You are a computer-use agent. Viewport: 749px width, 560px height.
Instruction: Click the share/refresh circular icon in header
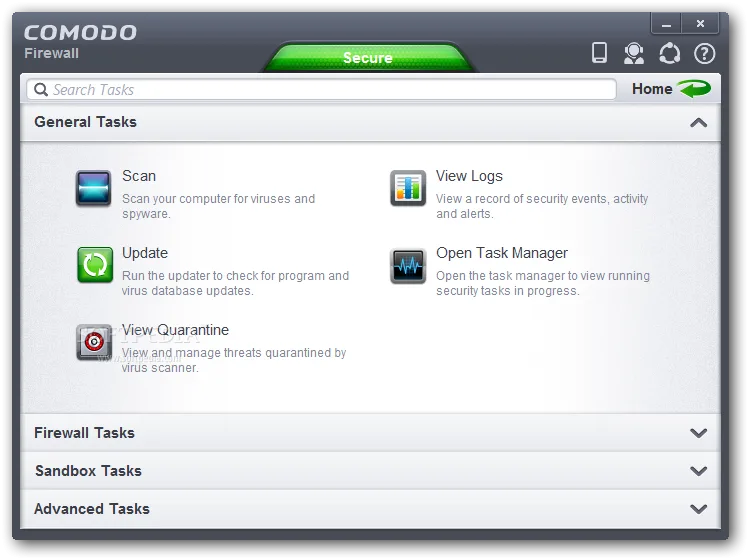(669, 53)
